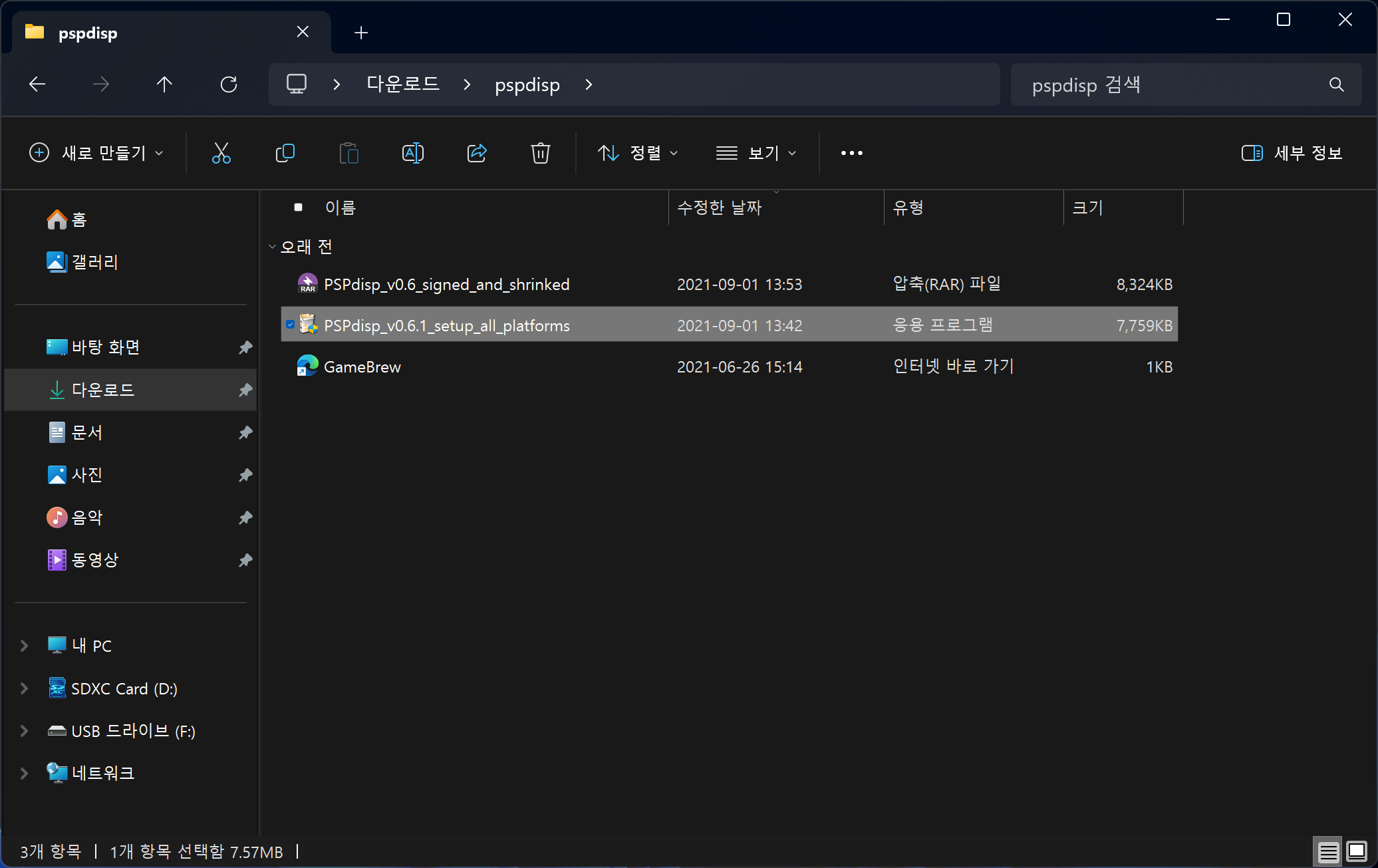Open the 정렬 sort dropdown
Screen dimensions: 1378x868
point(637,153)
